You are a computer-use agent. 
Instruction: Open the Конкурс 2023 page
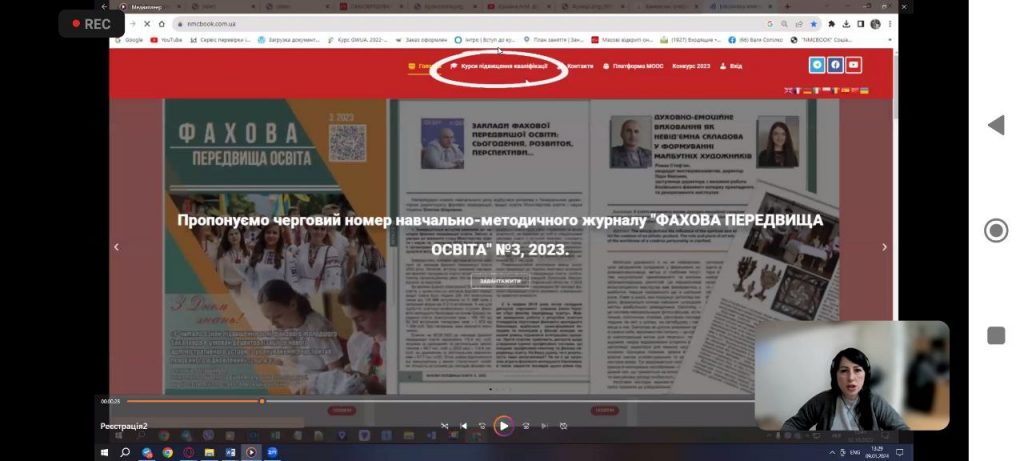(691, 66)
